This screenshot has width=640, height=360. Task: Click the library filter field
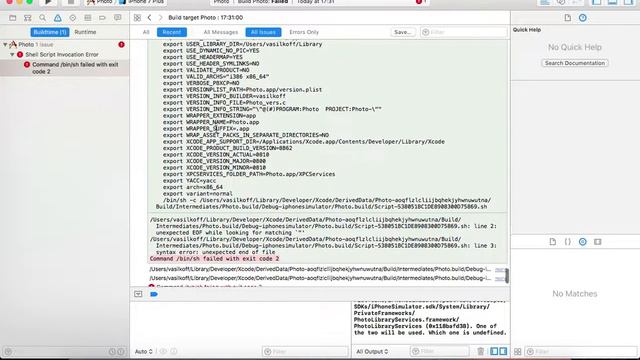(x=581, y=351)
